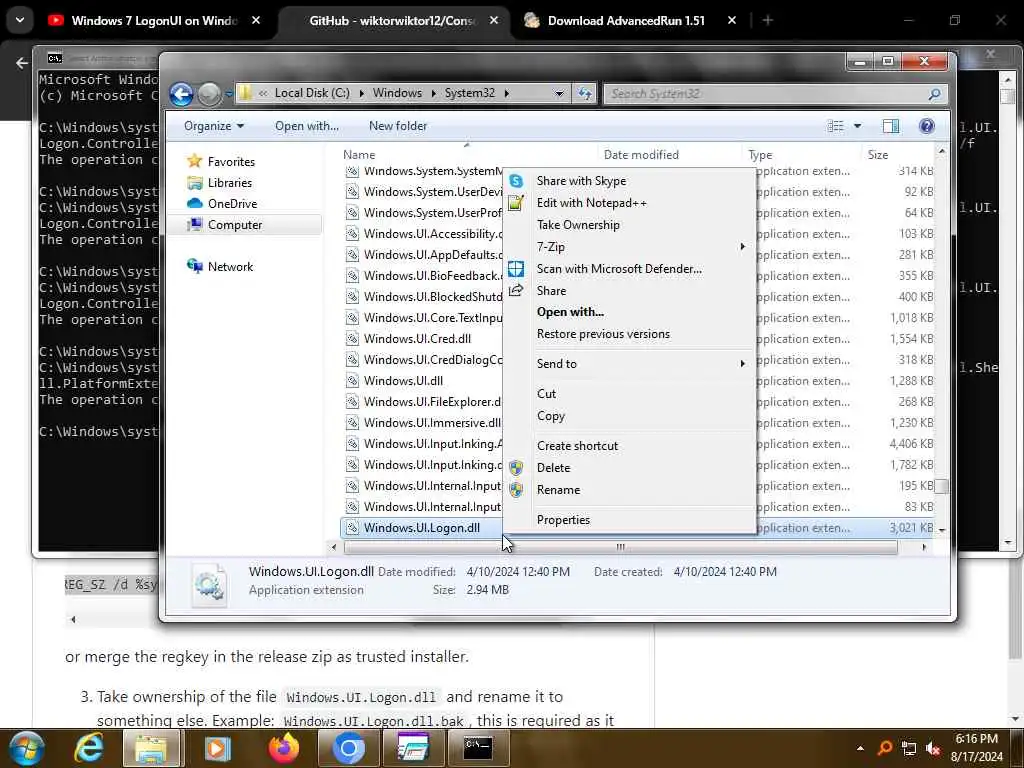
Task: Click the Open with... toolbar button
Action: point(306,126)
